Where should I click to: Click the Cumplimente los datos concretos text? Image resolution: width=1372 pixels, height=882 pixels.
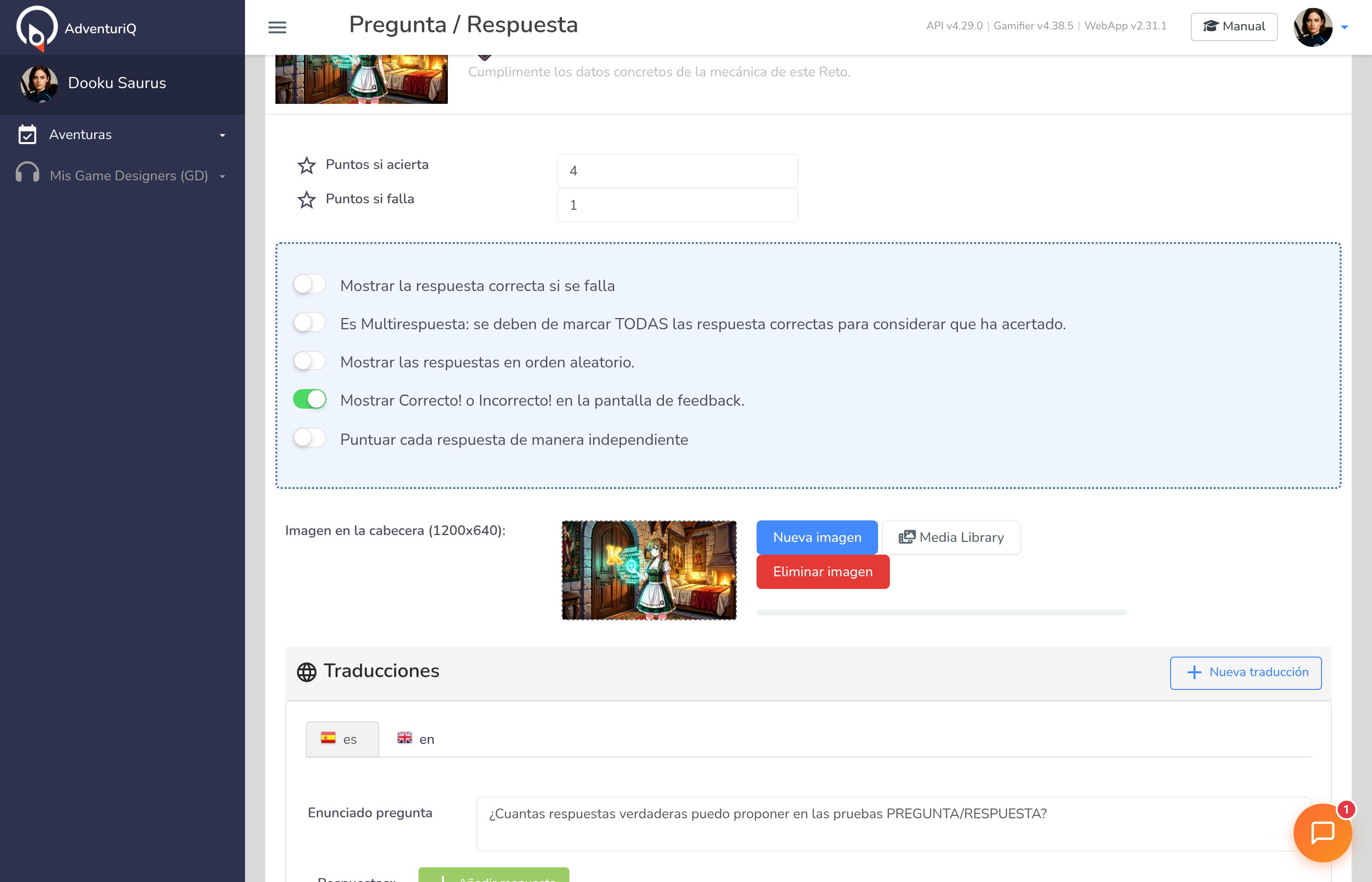[659, 72]
